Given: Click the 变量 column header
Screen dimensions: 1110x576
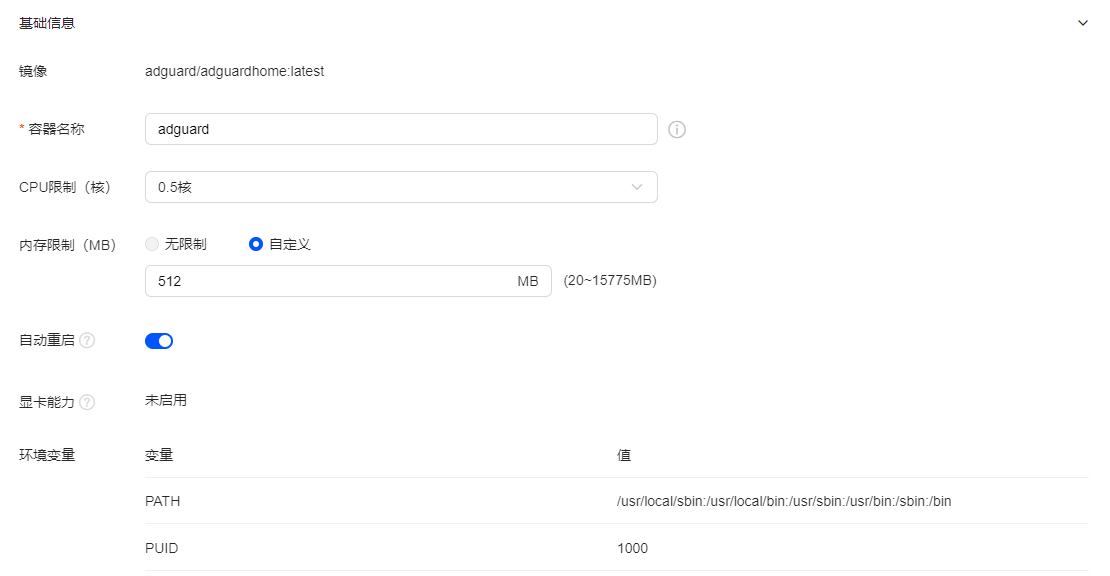Looking at the screenshot, I should [x=159, y=455].
